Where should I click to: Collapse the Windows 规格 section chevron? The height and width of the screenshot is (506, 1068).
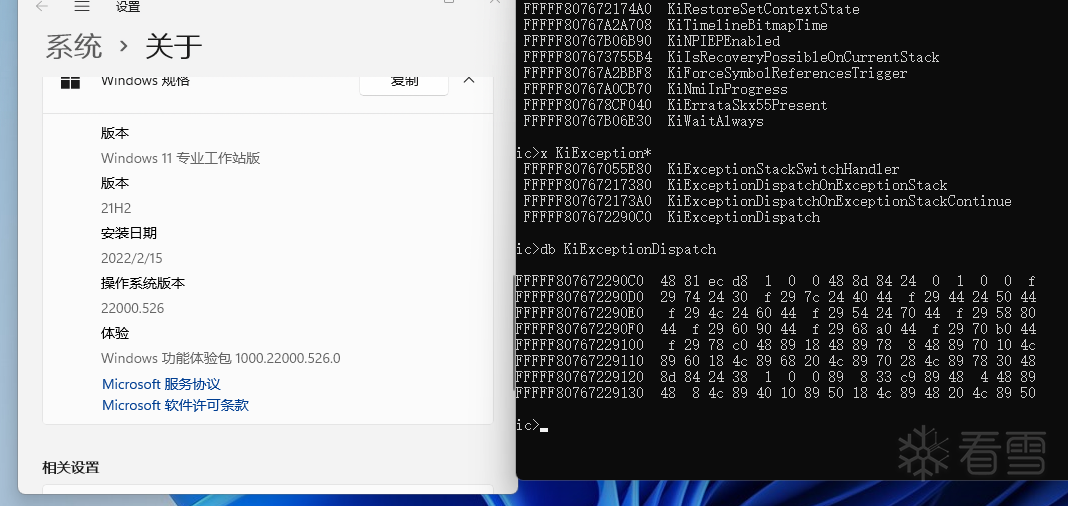[469, 80]
